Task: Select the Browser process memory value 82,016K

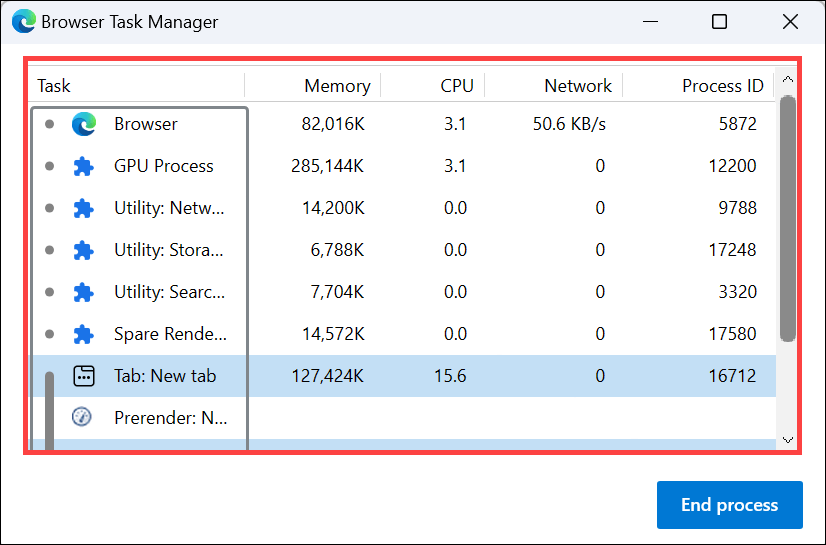Action: [333, 124]
